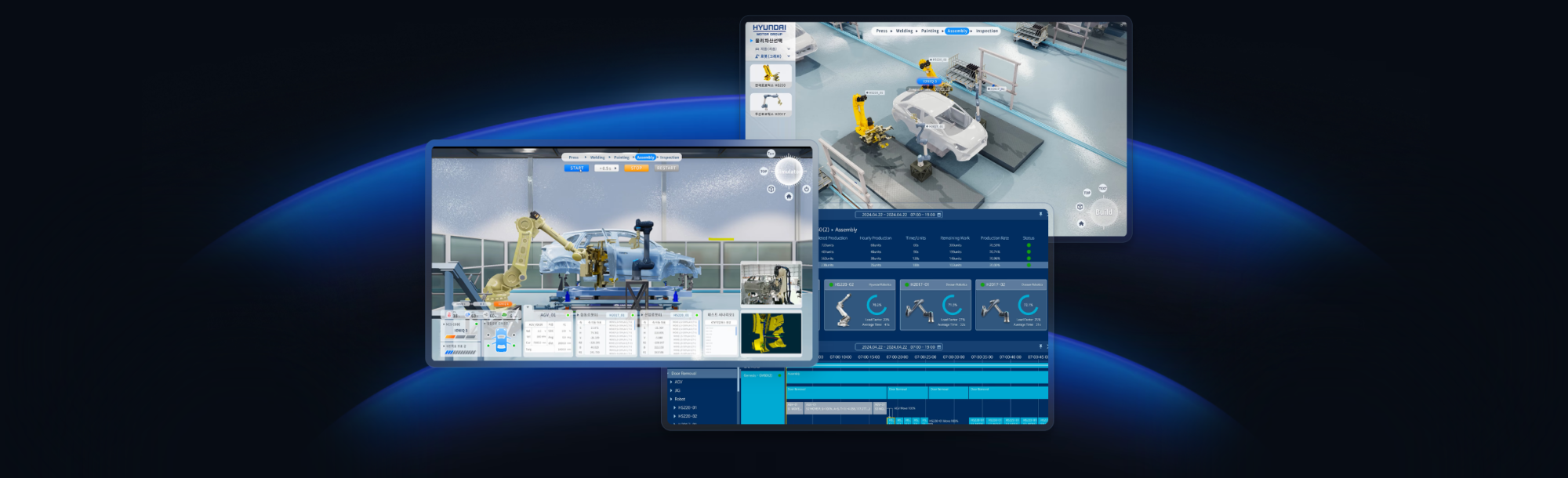
Task: Click cube view icon near Simulator dial
Action: (771, 189)
